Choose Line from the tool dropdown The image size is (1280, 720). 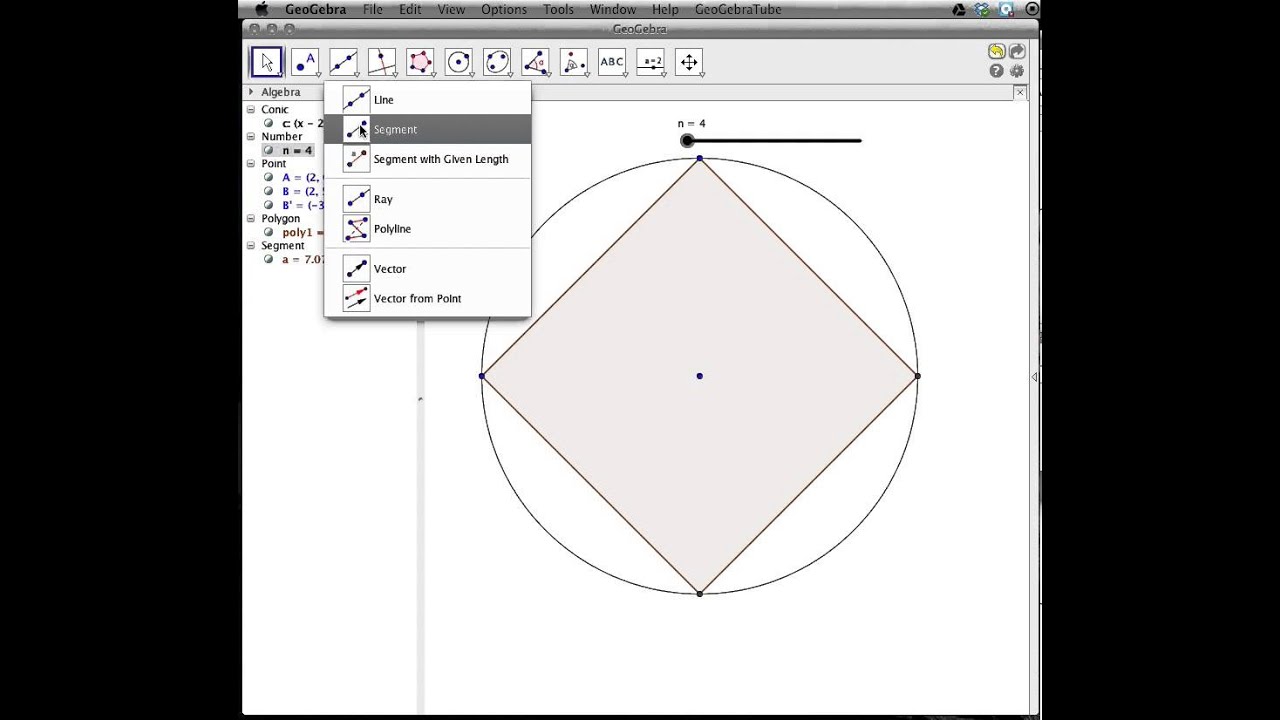click(x=427, y=99)
